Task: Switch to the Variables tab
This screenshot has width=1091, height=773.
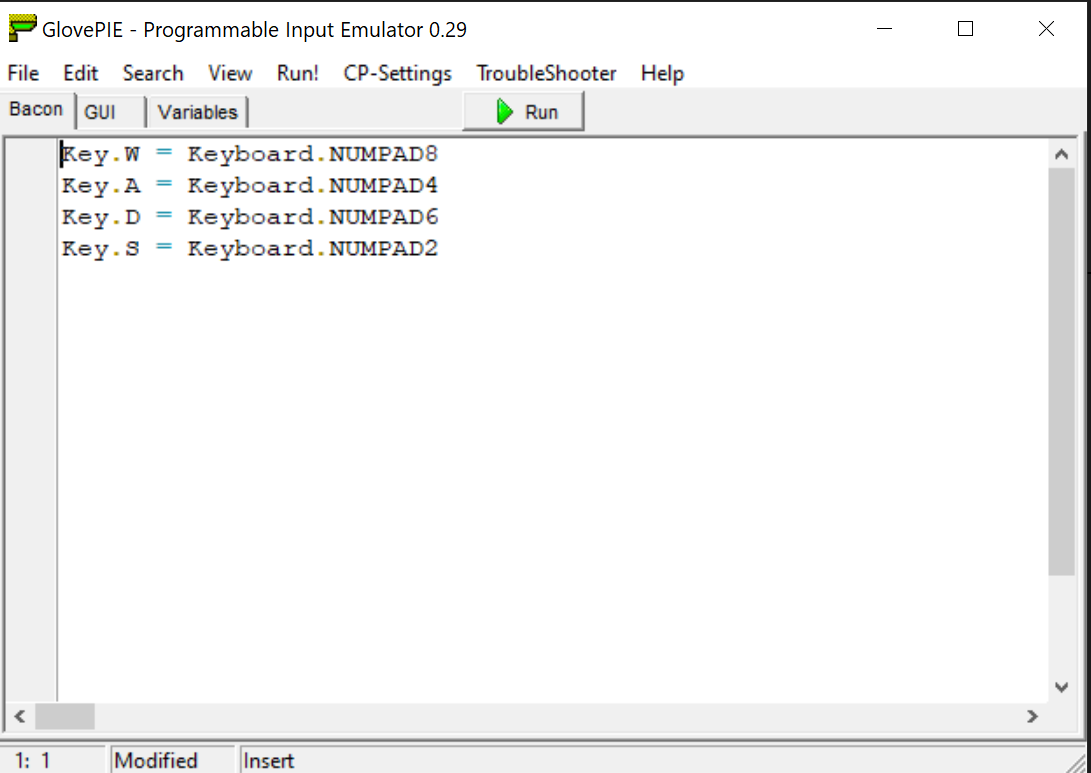Action: 198,112
